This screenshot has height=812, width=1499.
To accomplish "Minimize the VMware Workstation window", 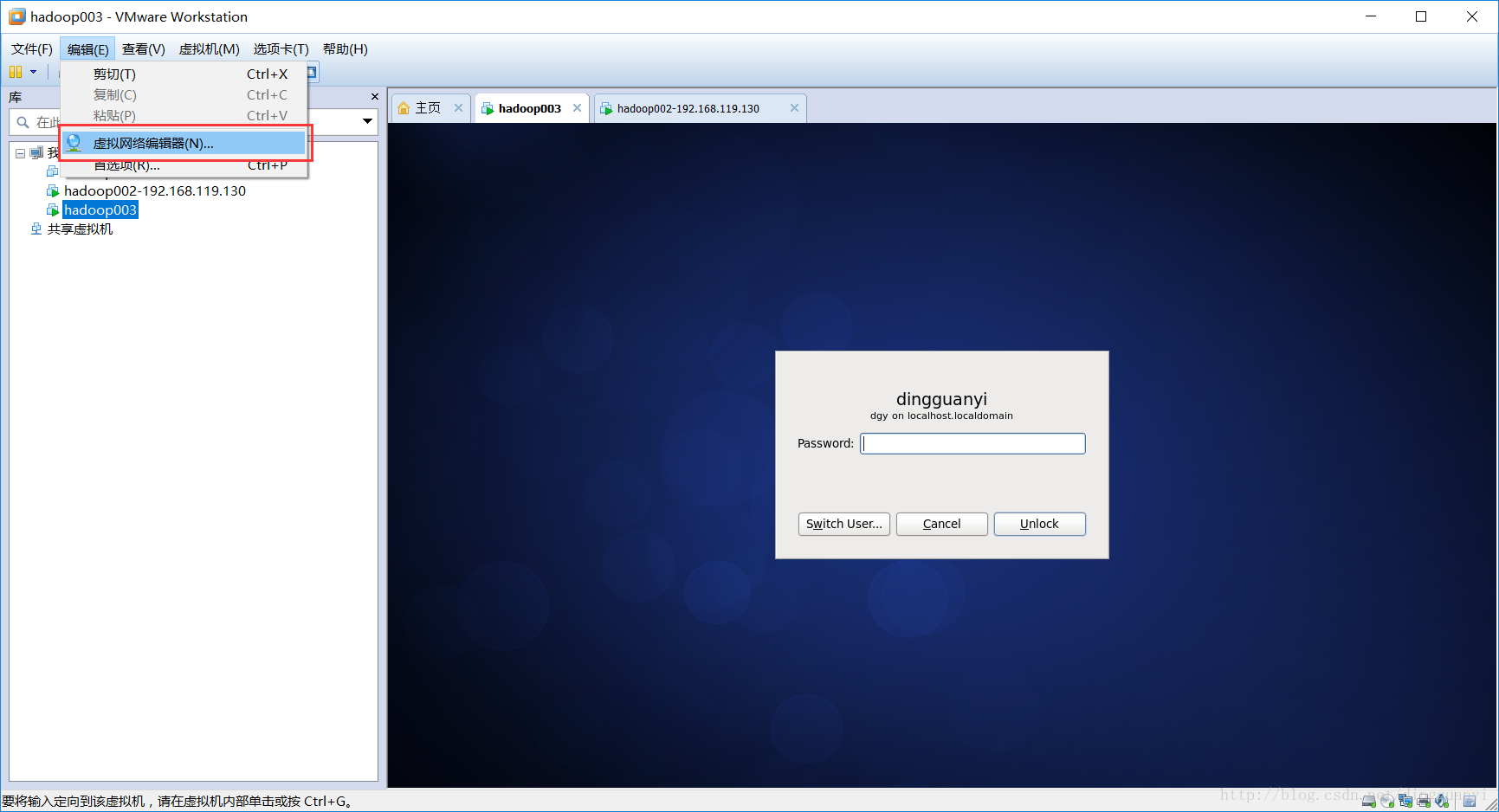I will [1371, 16].
